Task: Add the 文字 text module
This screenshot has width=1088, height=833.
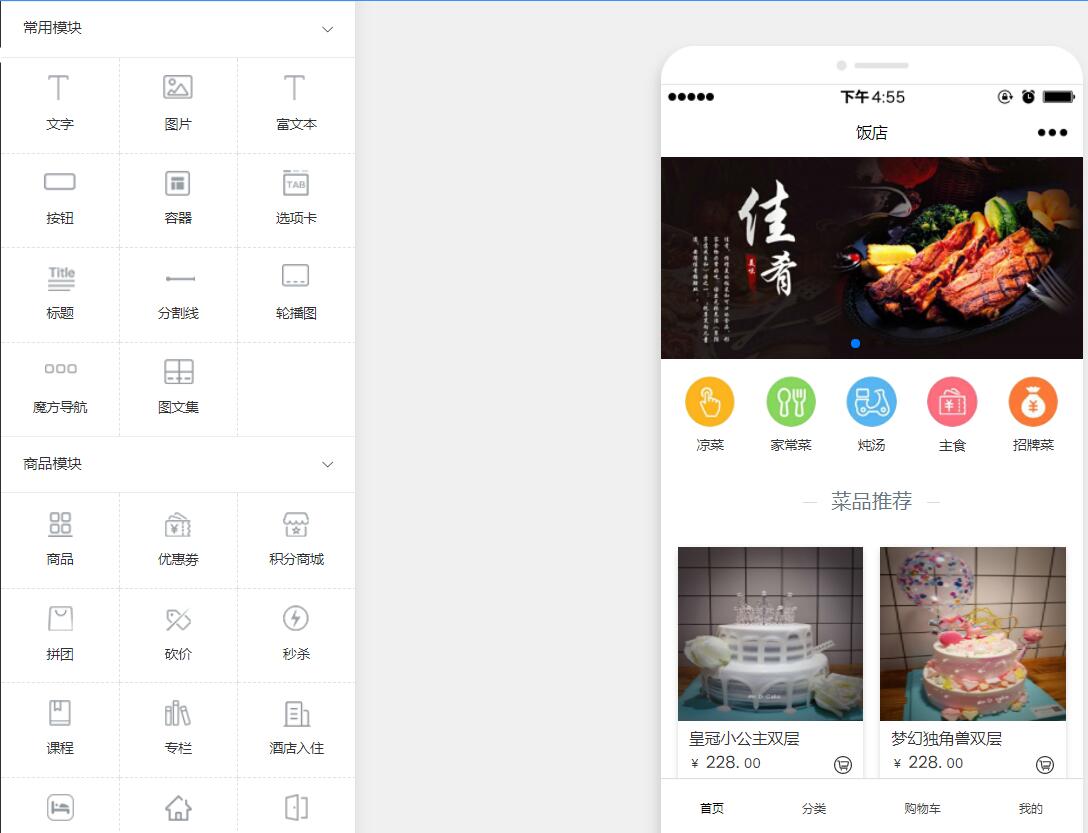Action: (x=60, y=104)
